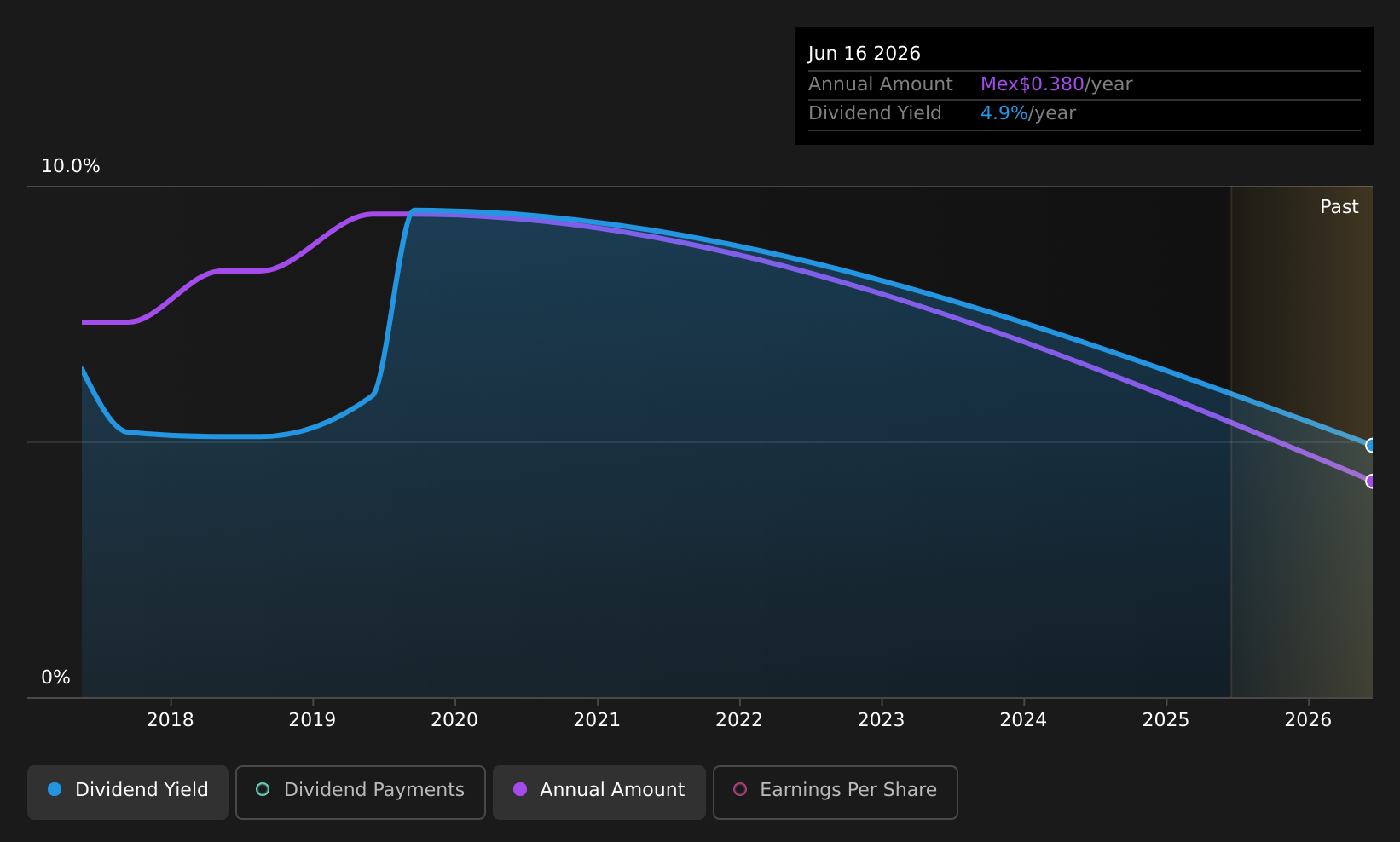The width and height of the screenshot is (1400, 842).
Task: Click the 2023 x-axis label
Action: (881, 720)
